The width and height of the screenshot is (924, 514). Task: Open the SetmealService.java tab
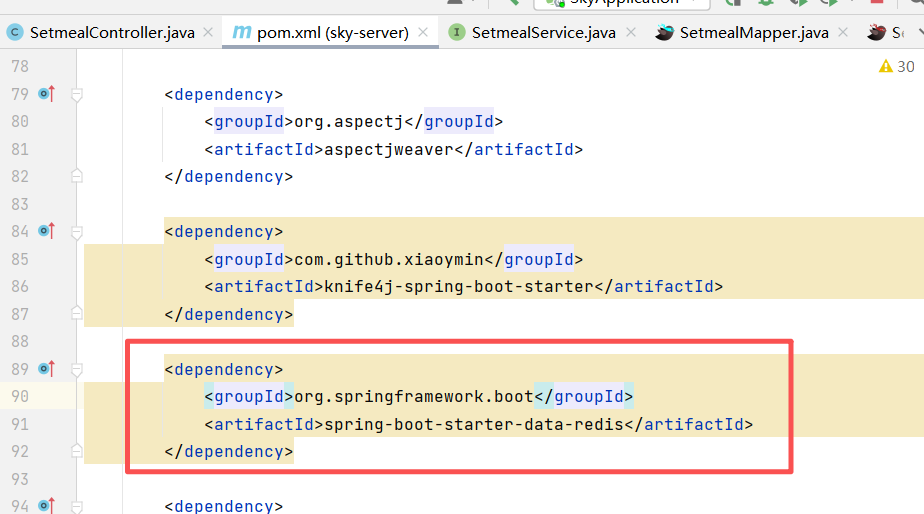[x=543, y=32]
